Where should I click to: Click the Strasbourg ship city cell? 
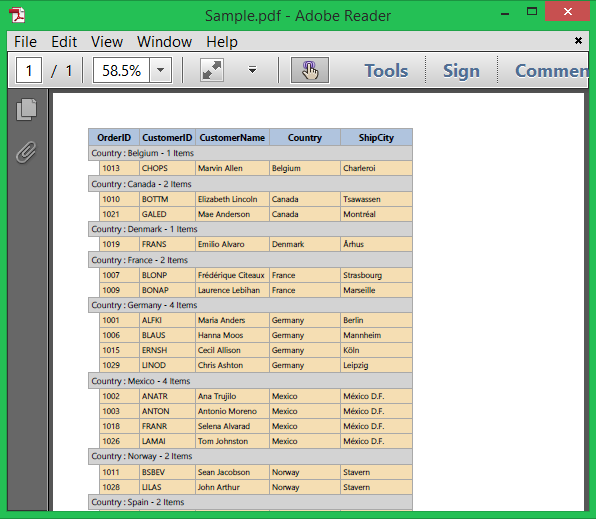coord(376,275)
